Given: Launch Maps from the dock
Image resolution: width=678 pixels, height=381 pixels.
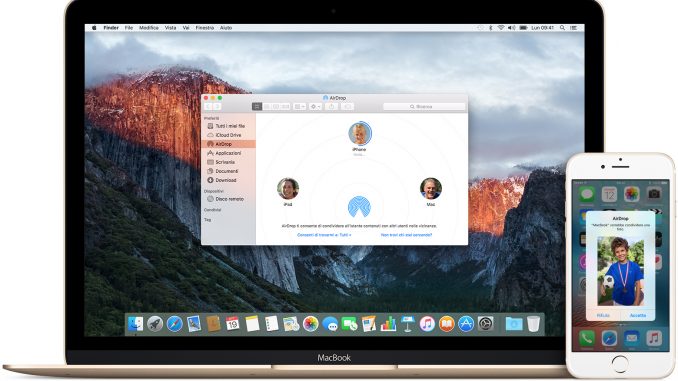Looking at the screenshot, I should point(291,323).
